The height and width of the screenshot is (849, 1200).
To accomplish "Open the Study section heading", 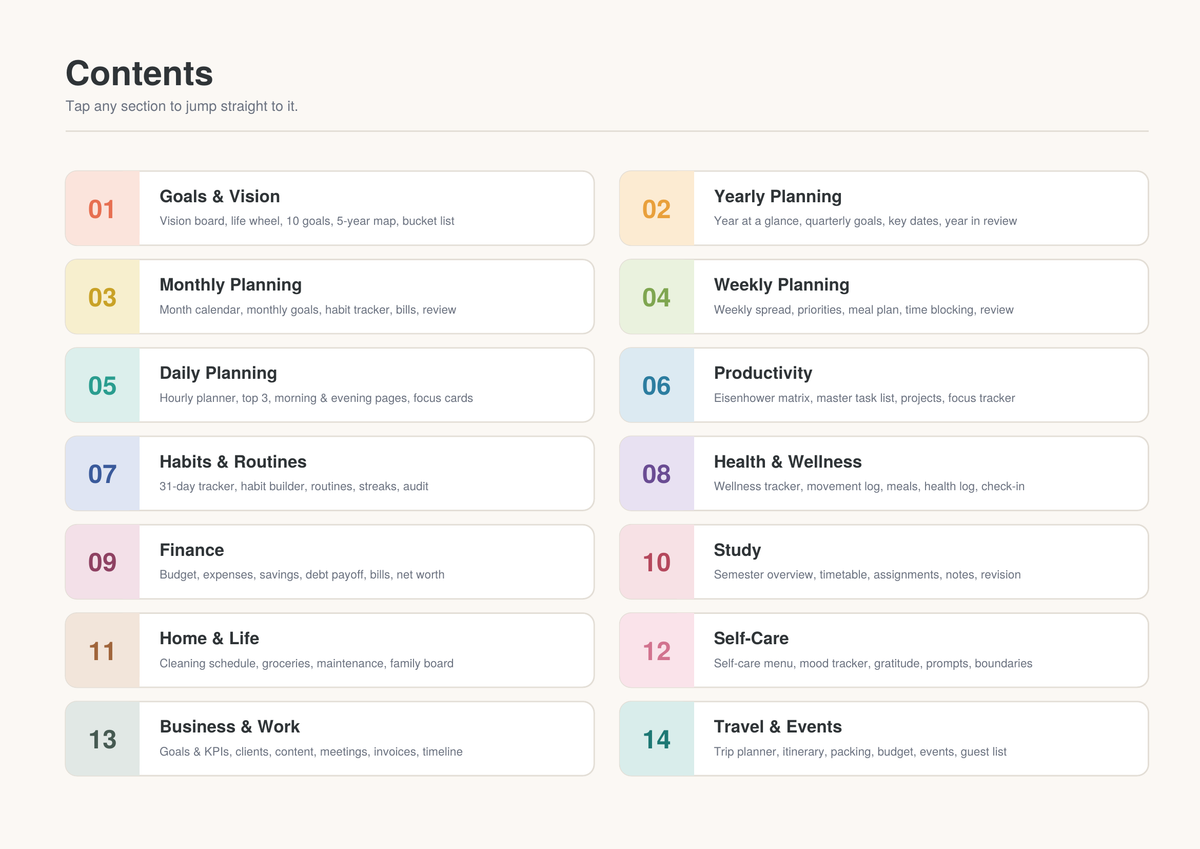I will (737, 550).
